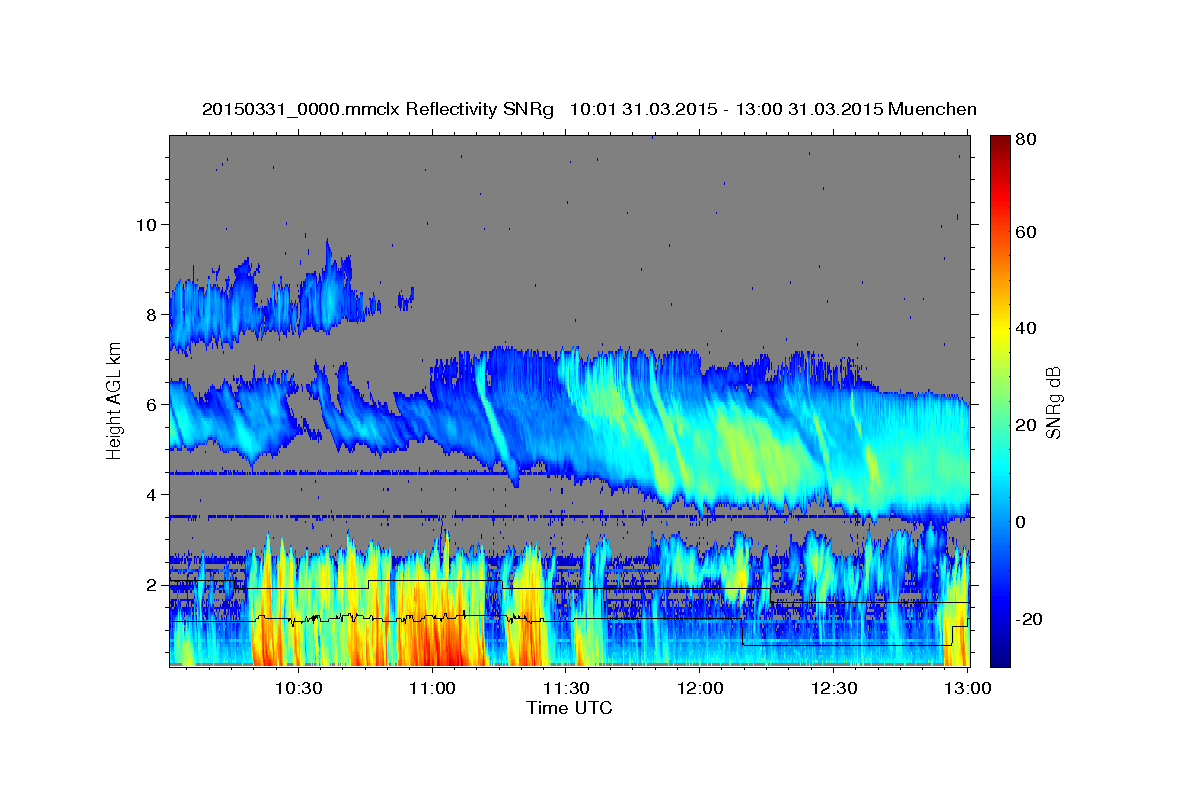Click the 11:00 time tick label
The height and width of the screenshot is (800, 1200).
pyautogui.click(x=432, y=688)
